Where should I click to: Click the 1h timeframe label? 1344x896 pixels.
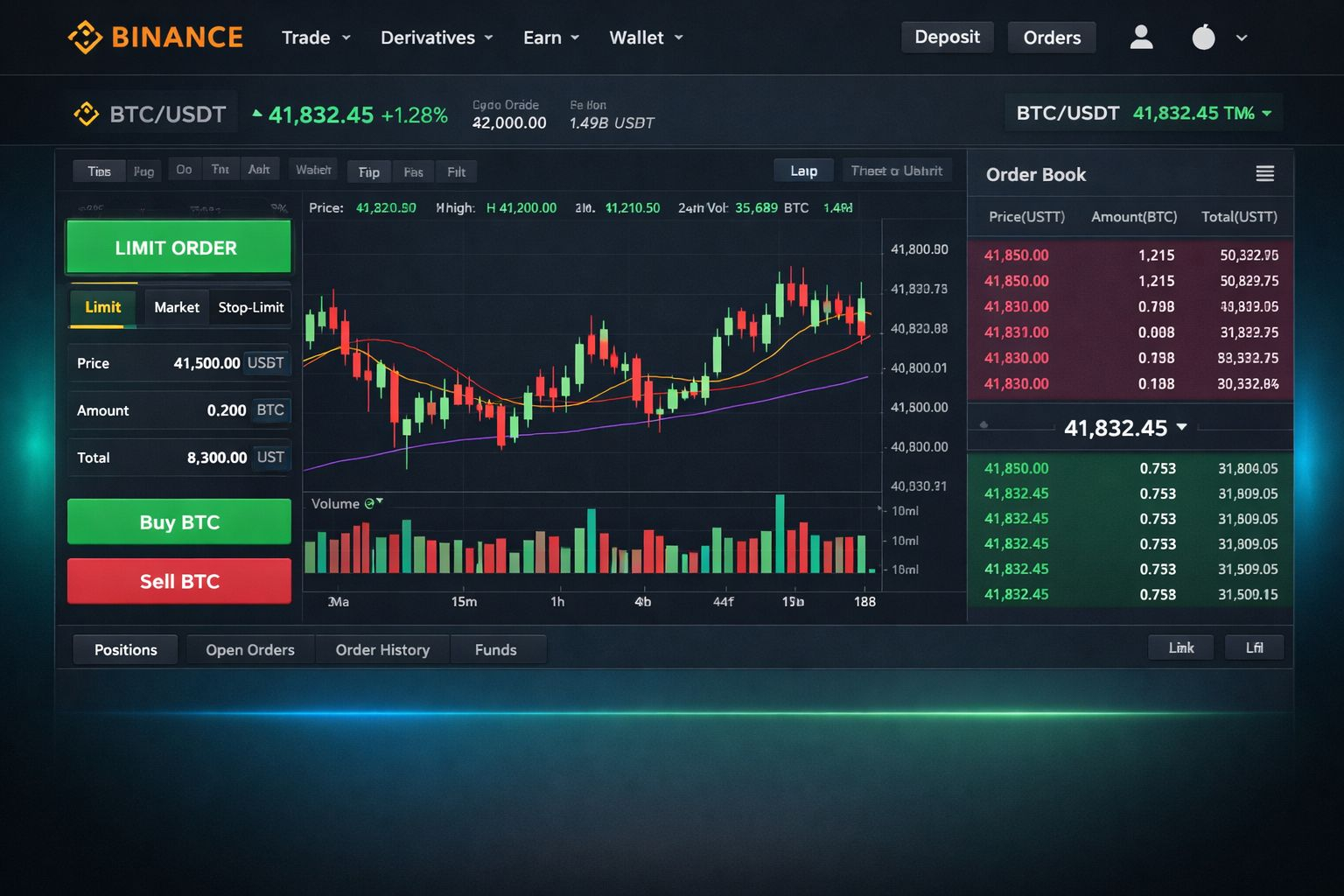(x=557, y=601)
